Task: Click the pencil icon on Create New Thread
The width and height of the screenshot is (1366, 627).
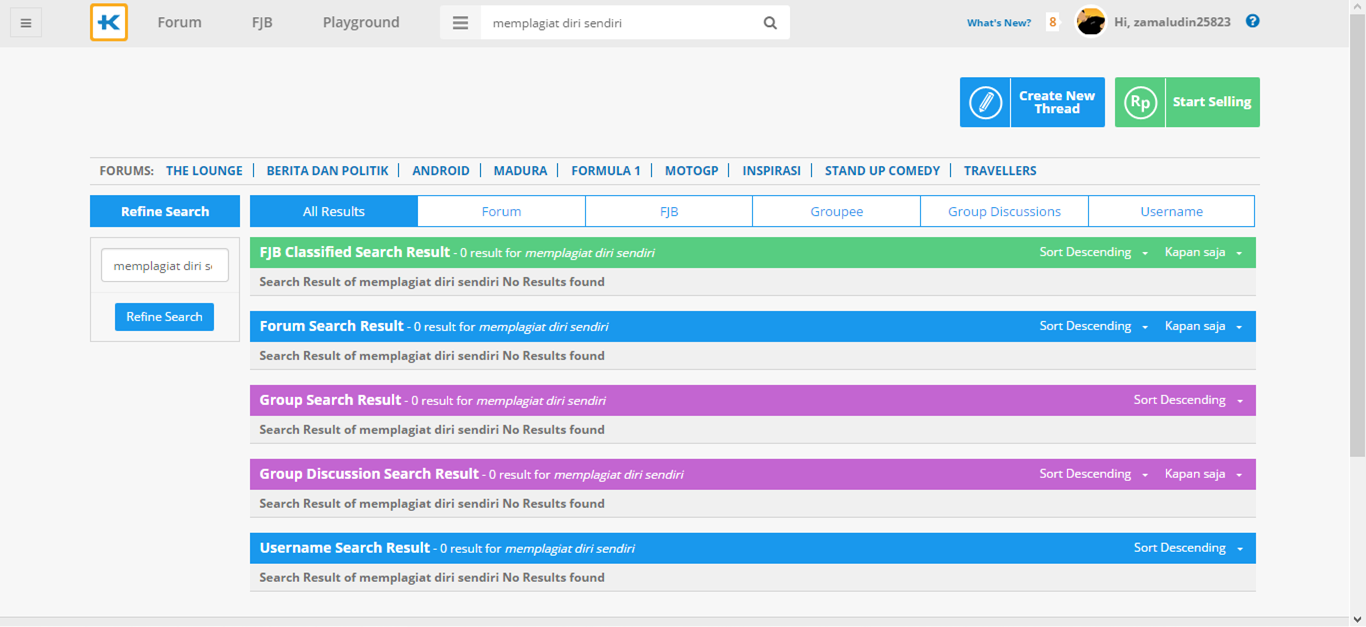Action: 984,101
